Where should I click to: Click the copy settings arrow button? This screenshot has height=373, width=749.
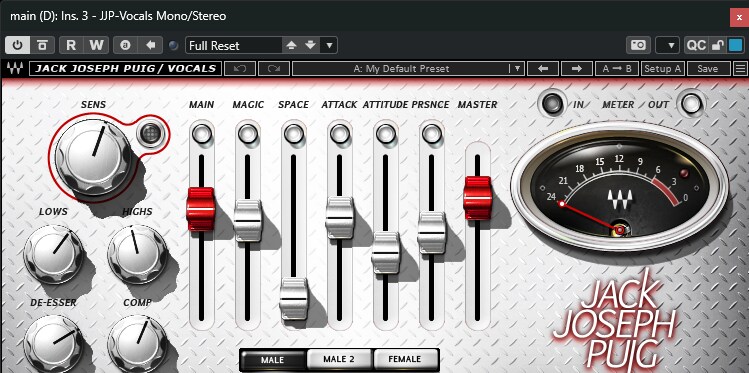click(151, 45)
